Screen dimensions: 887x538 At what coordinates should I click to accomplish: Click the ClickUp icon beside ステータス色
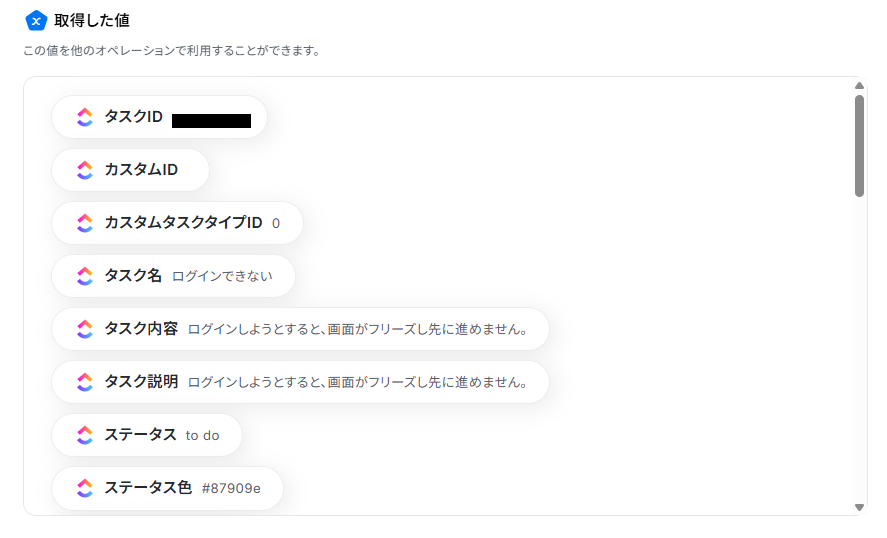(x=85, y=488)
